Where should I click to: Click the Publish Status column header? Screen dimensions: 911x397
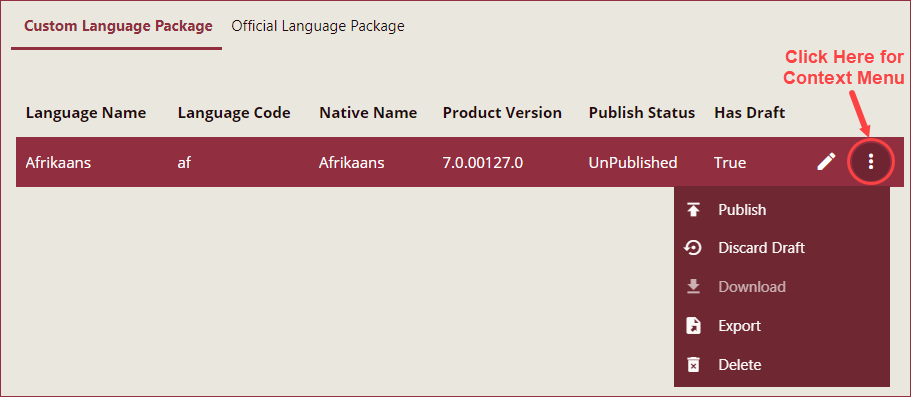[642, 112]
